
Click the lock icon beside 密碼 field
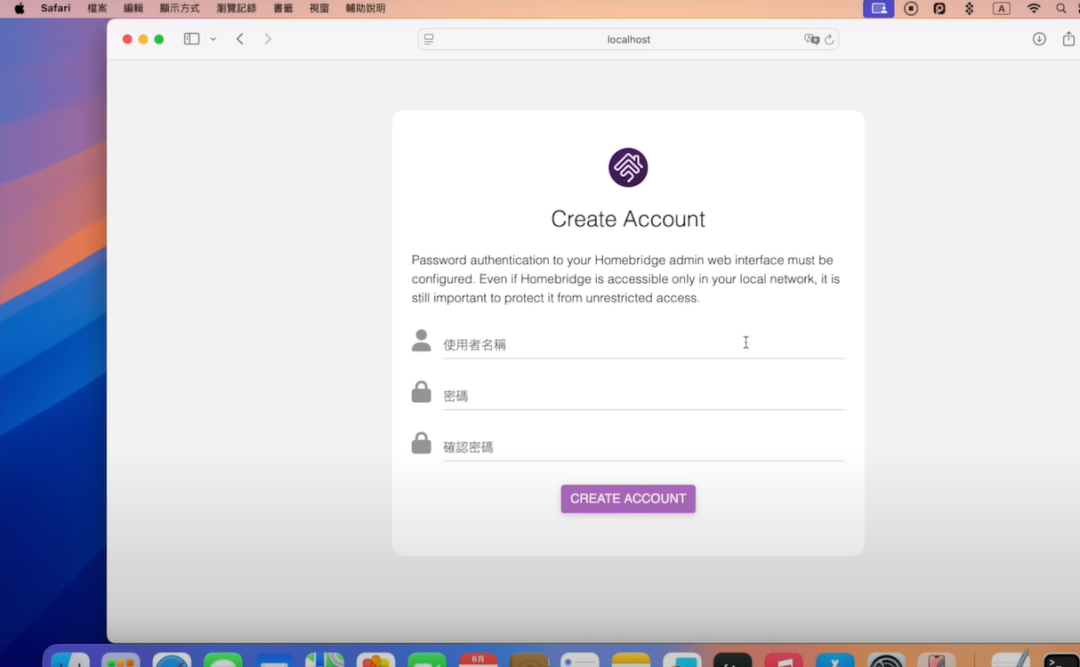click(421, 391)
